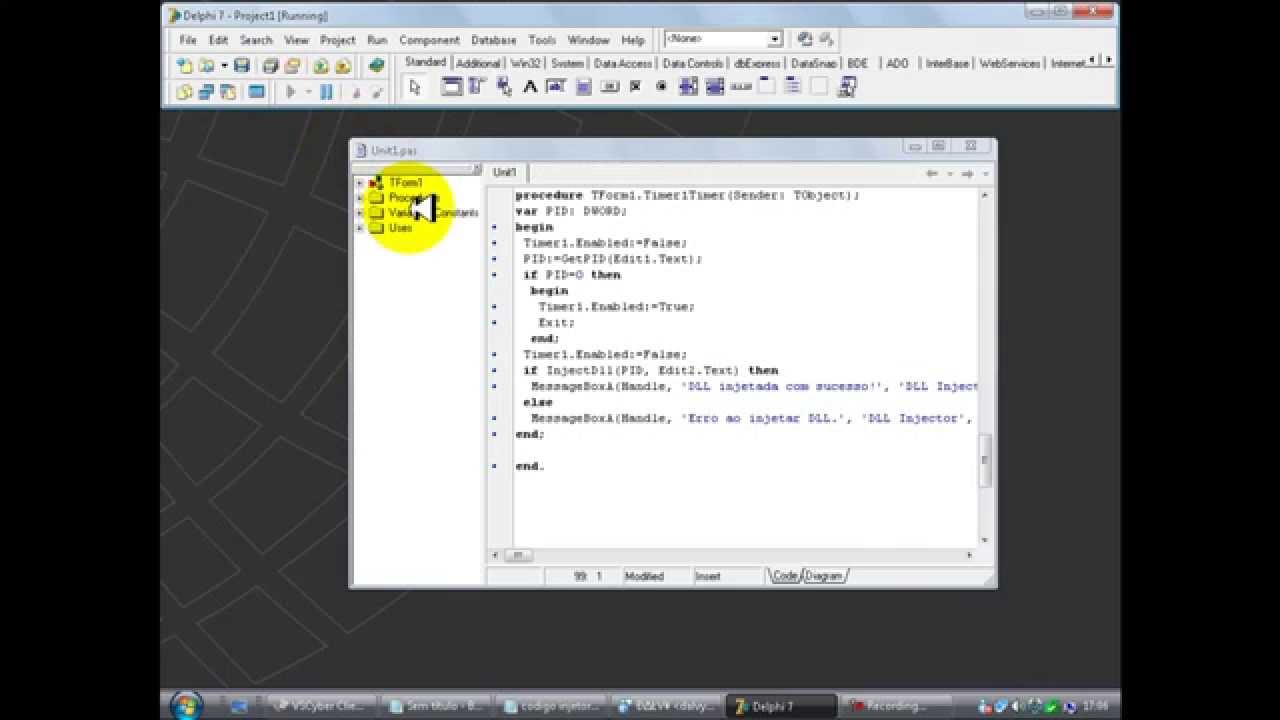Open dropdown arrow next to Open icon
Viewport: 1280px width, 720px height.
tap(224, 66)
